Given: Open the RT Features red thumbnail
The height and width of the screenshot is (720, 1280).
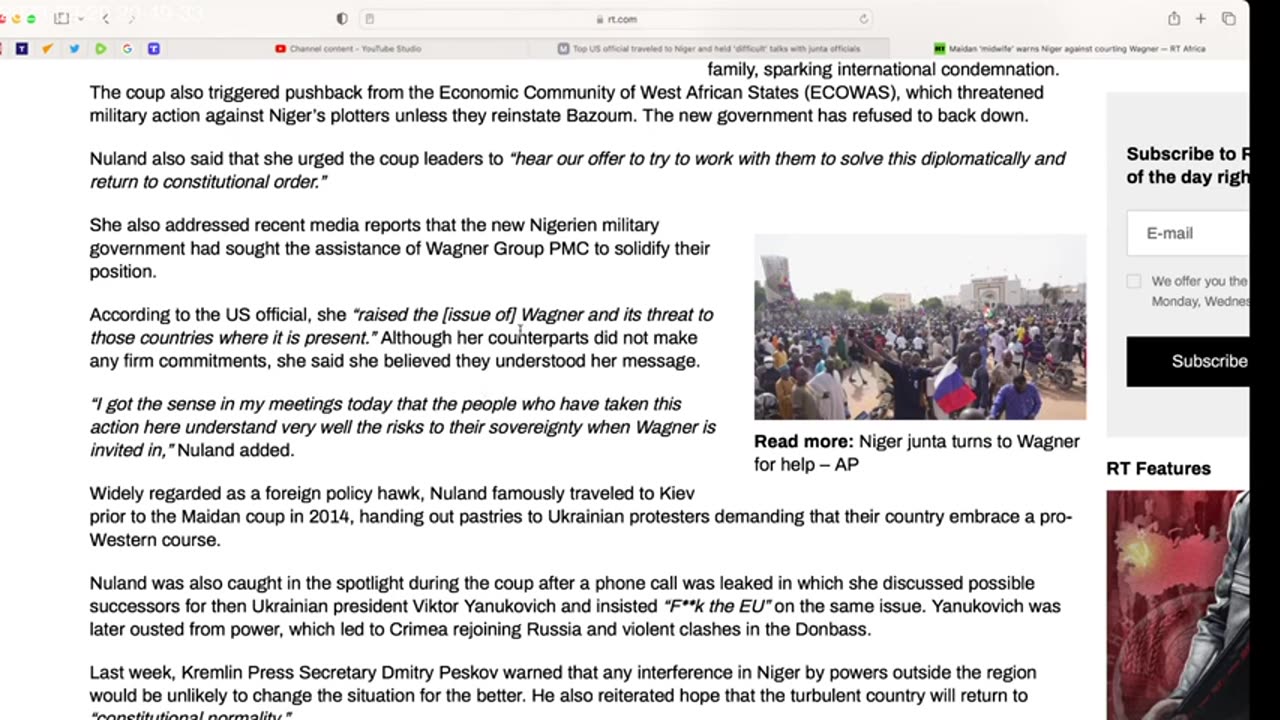Looking at the screenshot, I should [1177, 605].
